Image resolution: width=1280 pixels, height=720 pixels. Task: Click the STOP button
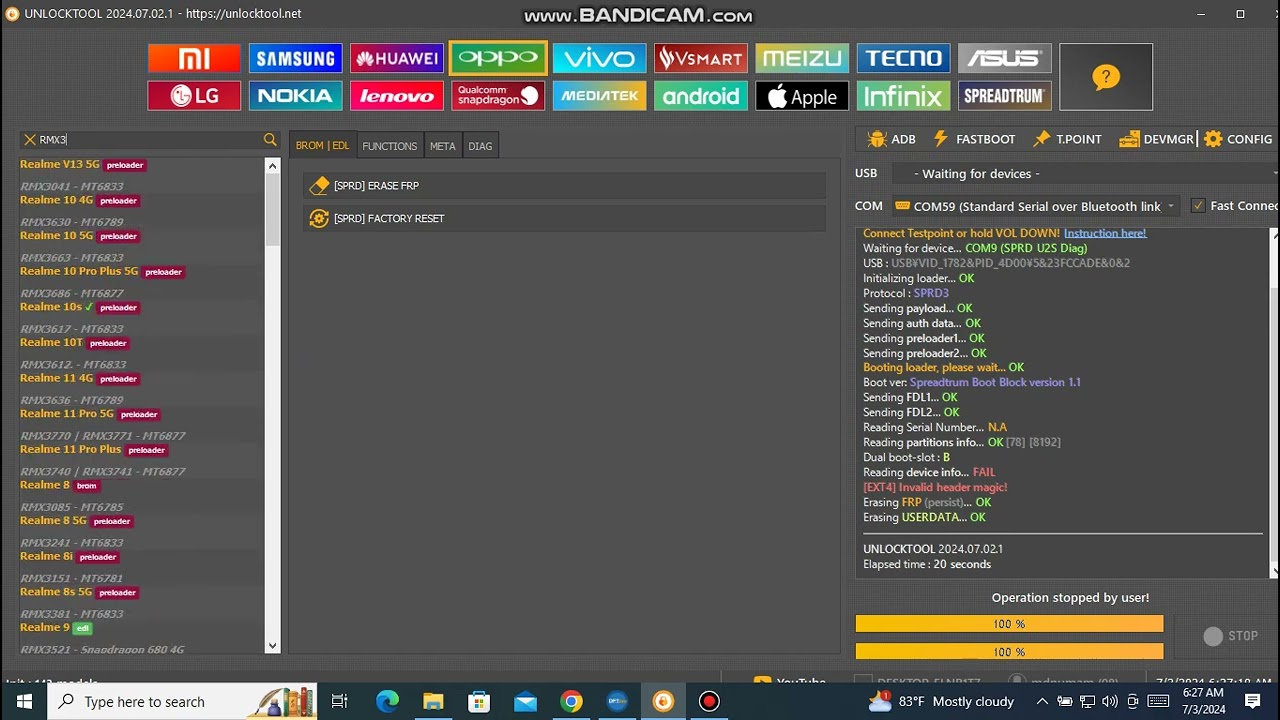pyautogui.click(x=1232, y=636)
